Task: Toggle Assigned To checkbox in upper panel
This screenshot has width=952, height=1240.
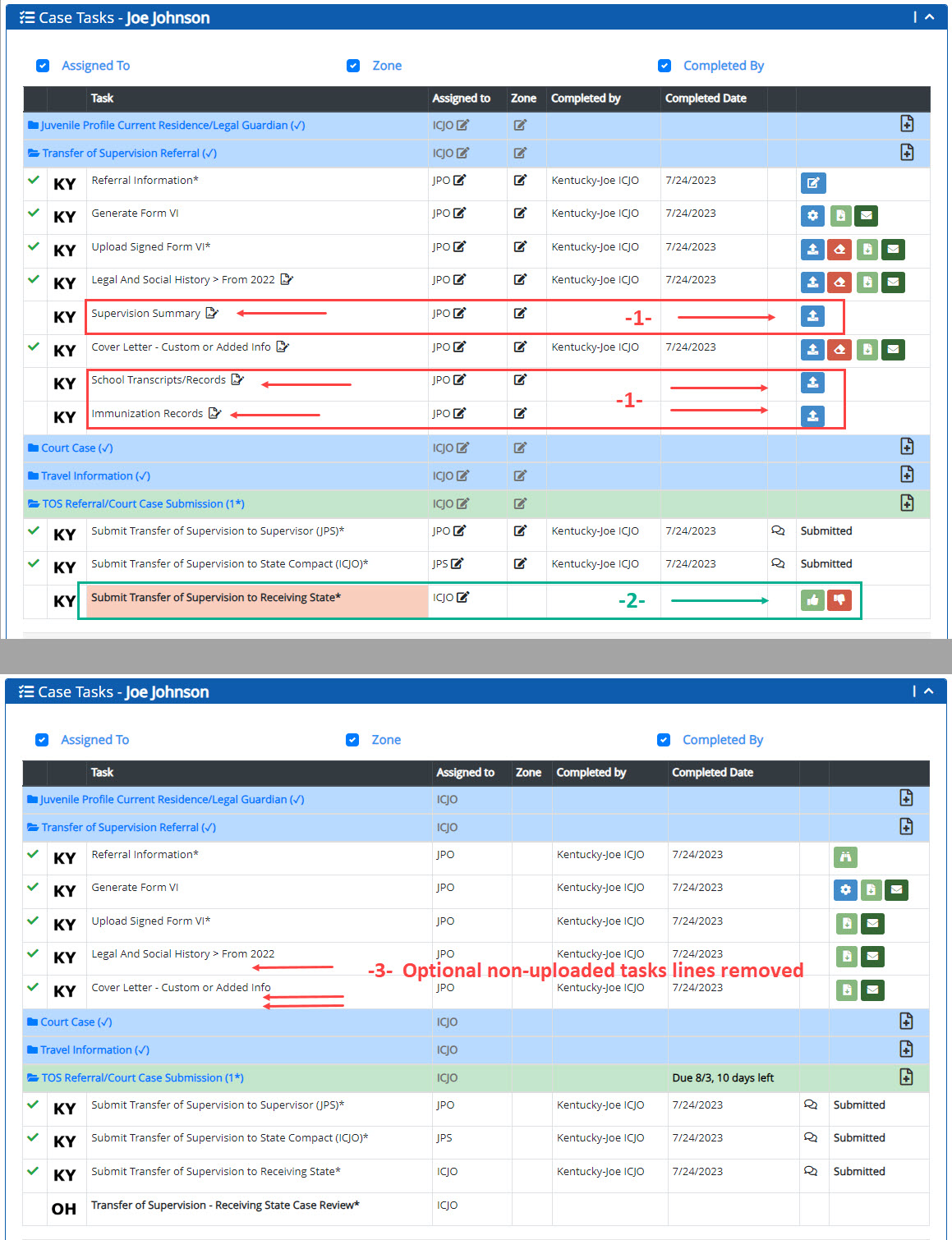Action: [43, 66]
